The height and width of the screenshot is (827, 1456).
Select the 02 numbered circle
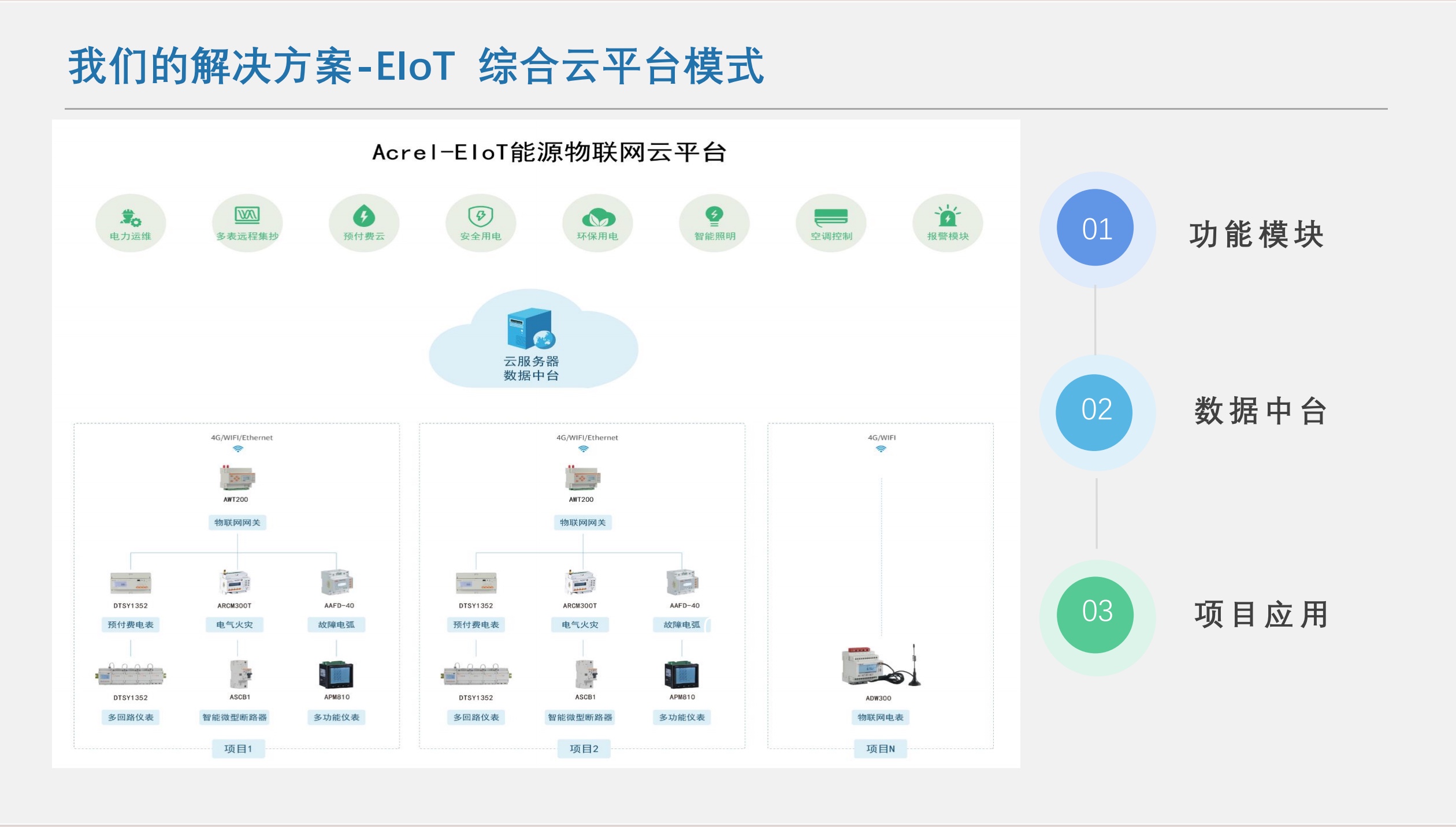pos(1094,412)
